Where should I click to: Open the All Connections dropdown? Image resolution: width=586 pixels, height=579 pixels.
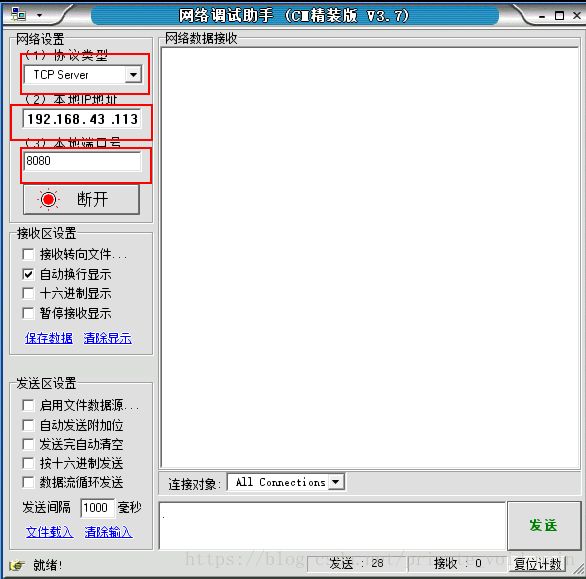tap(336, 482)
